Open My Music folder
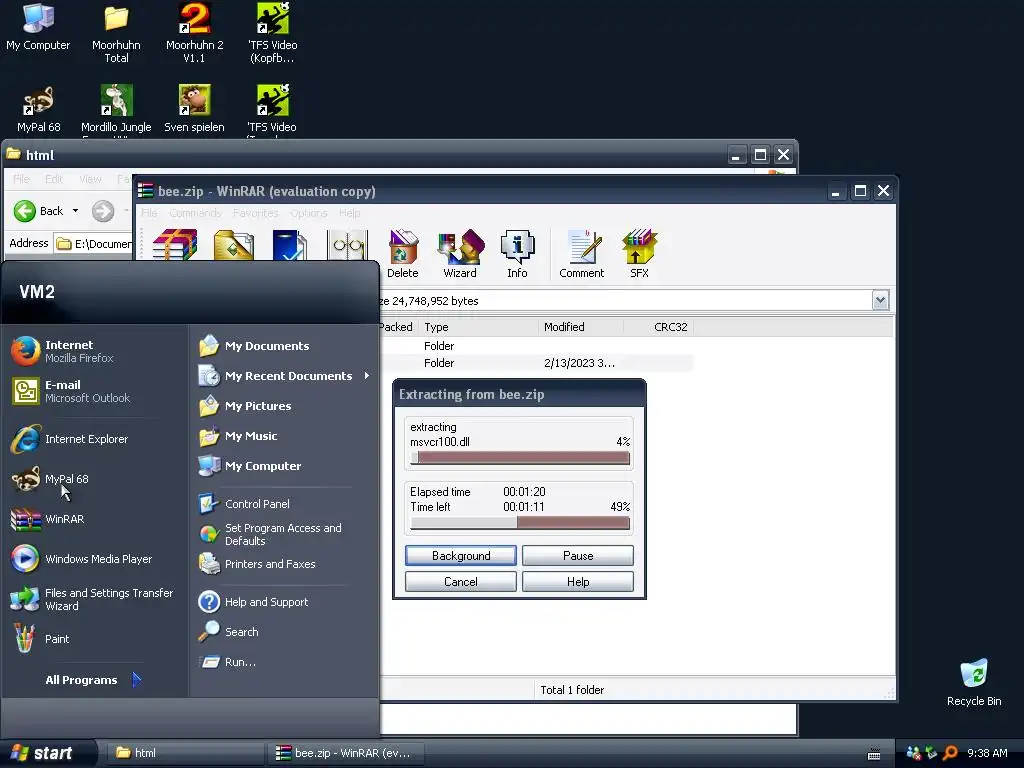This screenshot has width=1024, height=768. (x=239, y=436)
